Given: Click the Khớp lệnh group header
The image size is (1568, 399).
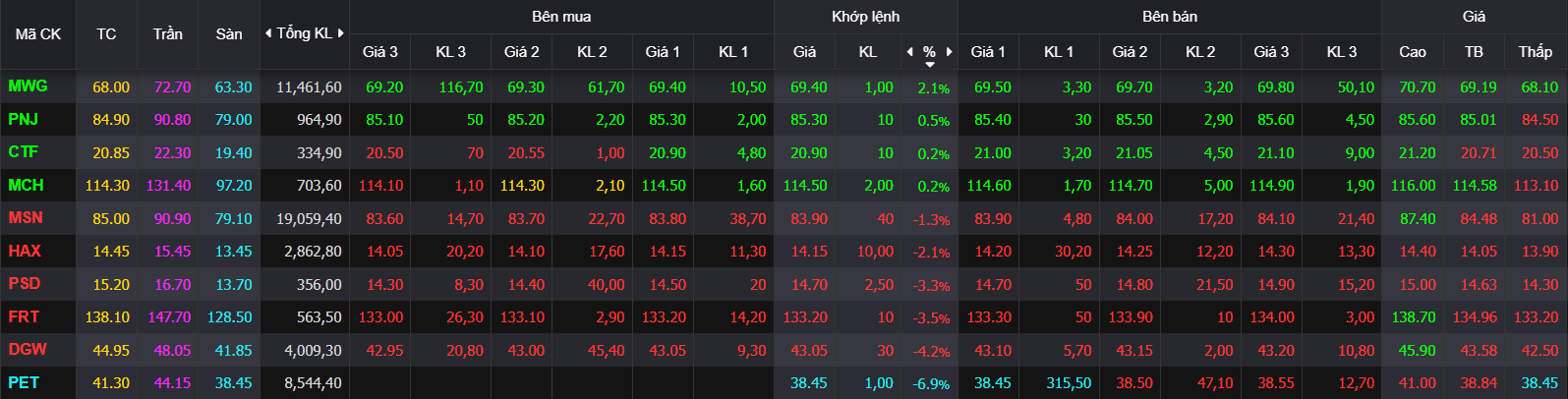Looking at the screenshot, I should pos(865,17).
